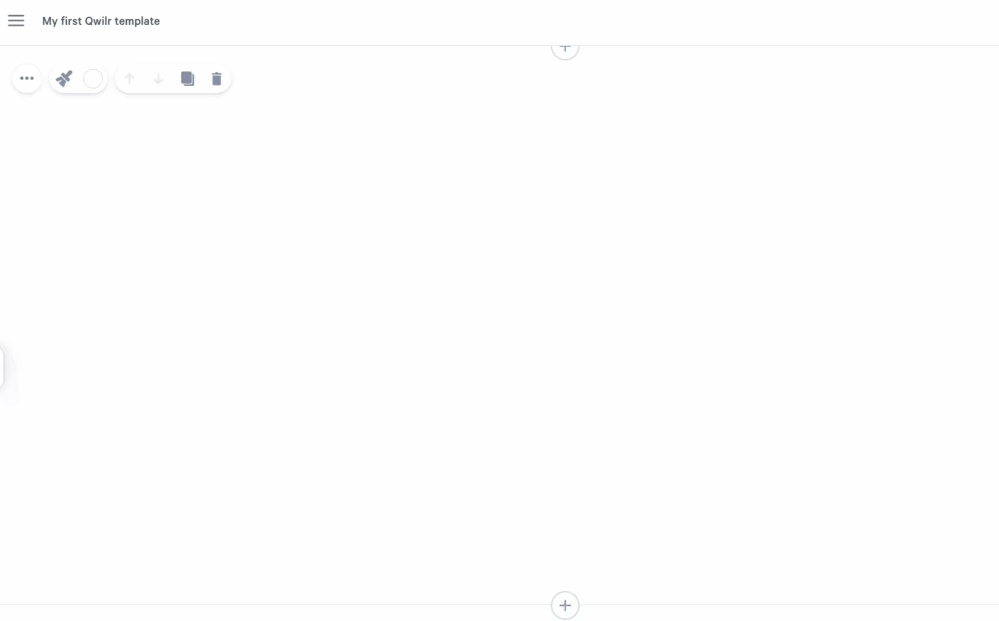Open block styles with the paintbrush icon
Viewport: 999px width, 621px height.
click(64, 78)
